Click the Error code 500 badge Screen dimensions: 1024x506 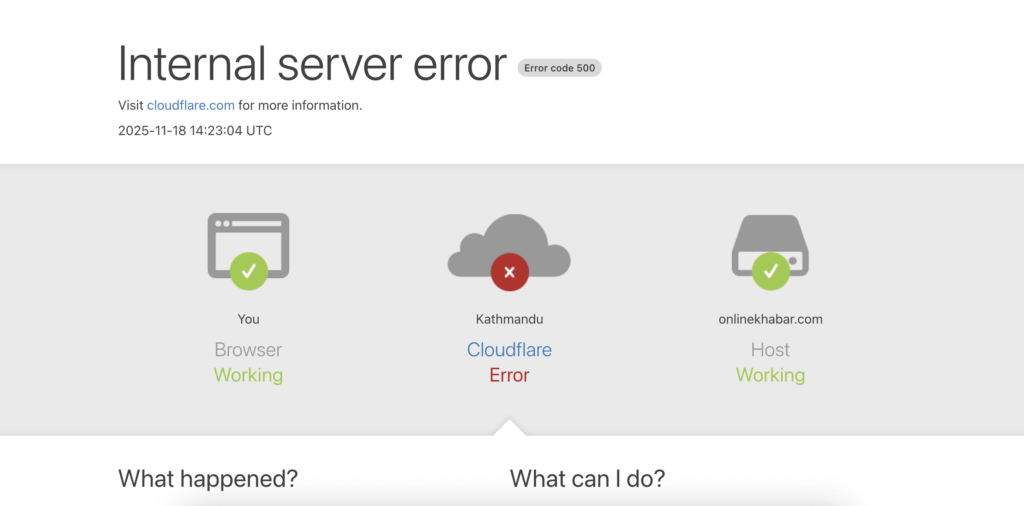(560, 68)
